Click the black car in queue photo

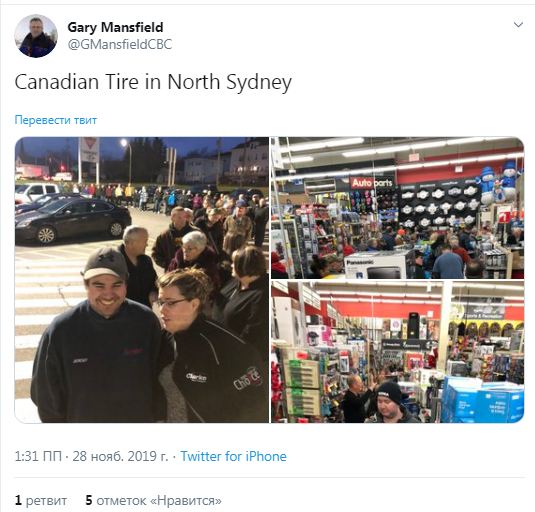pyautogui.click(x=73, y=220)
